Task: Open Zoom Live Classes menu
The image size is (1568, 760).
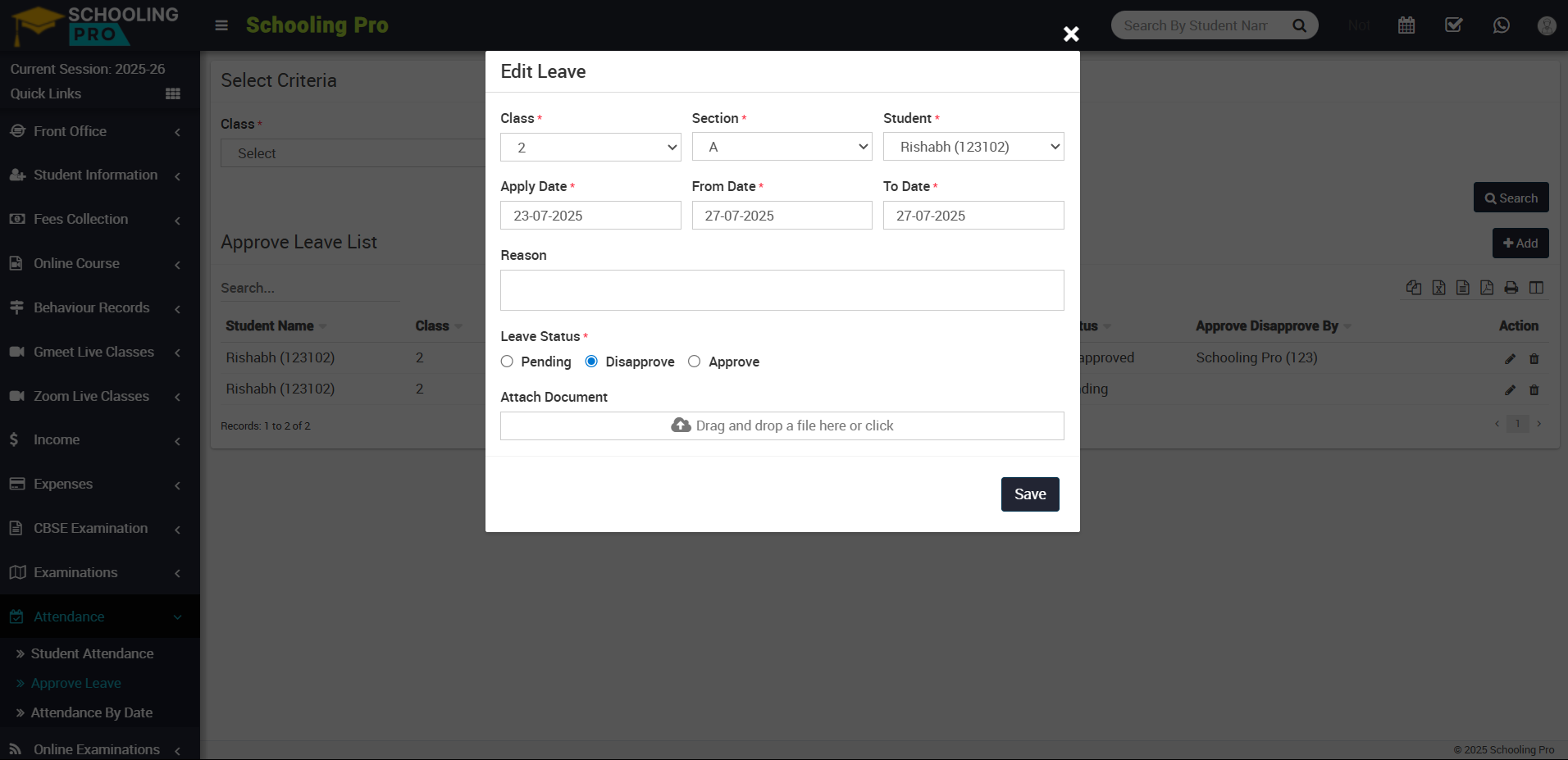Action: (100, 397)
